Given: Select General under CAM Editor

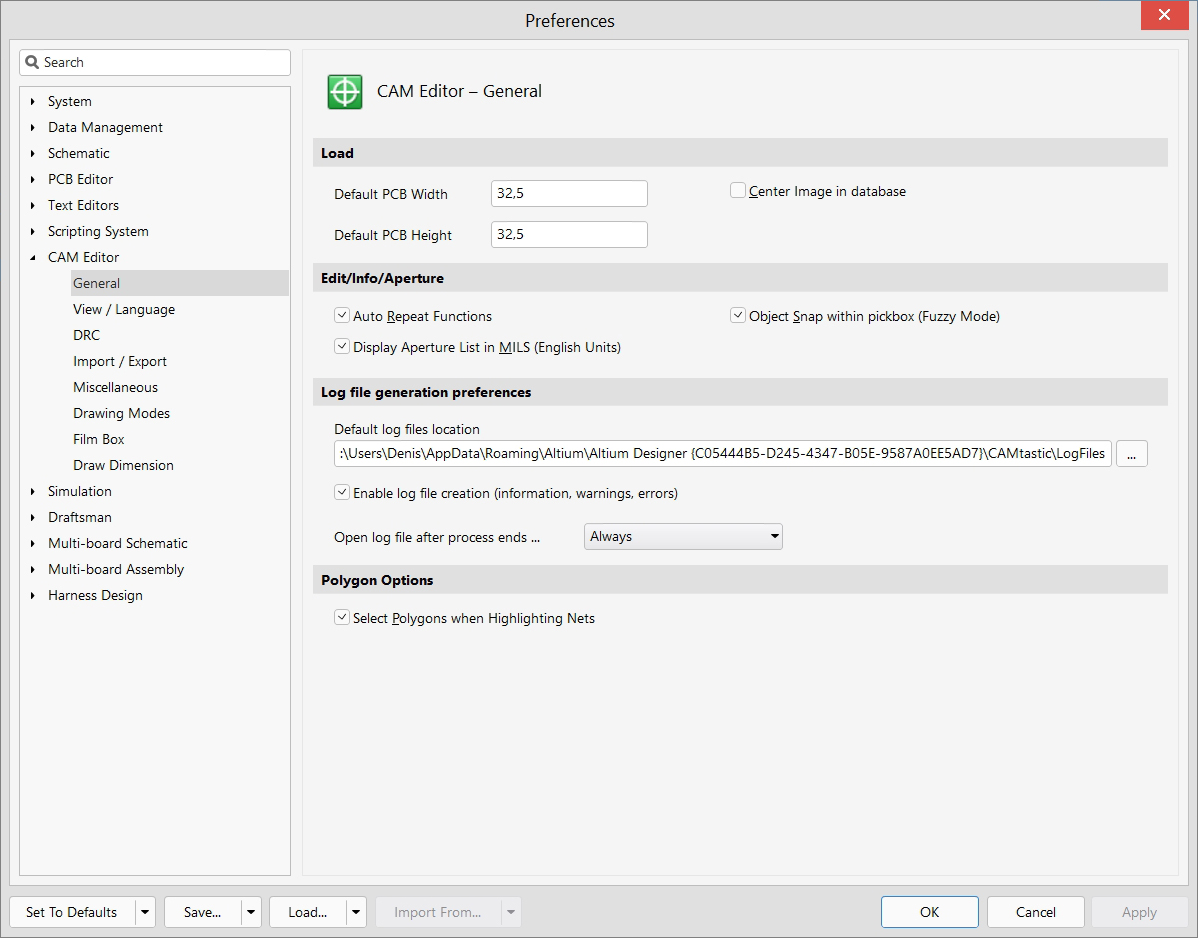Looking at the screenshot, I should (x=180, y=283).
